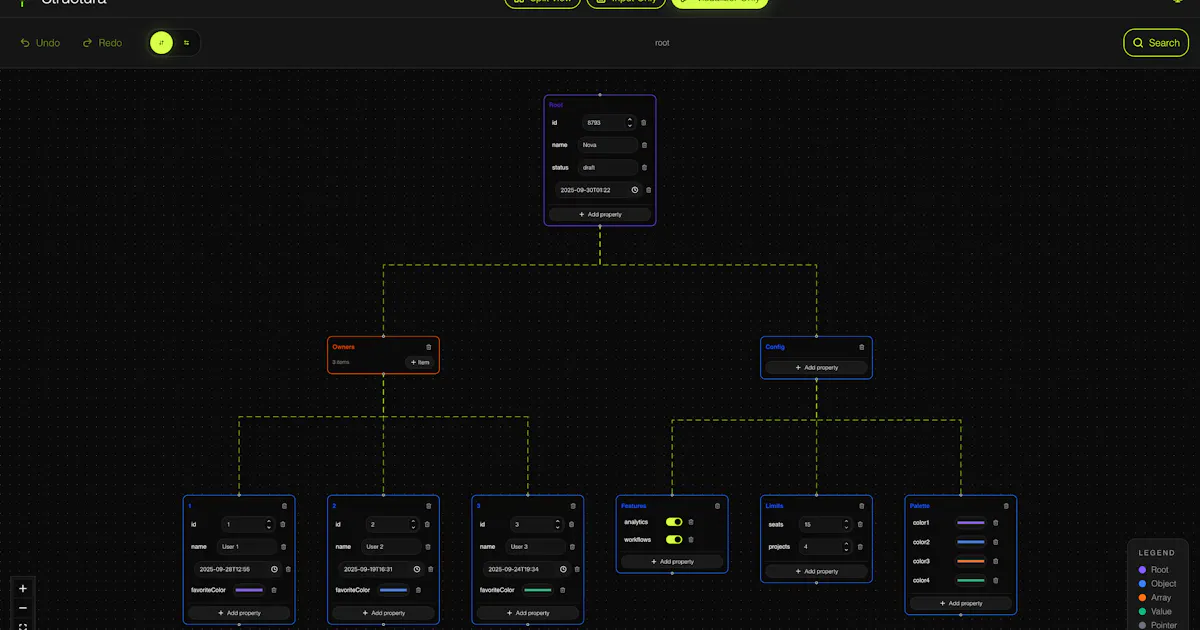Viewport: 1200px width, 630px height.
Task: Delete the seats property
Action: 860,524
